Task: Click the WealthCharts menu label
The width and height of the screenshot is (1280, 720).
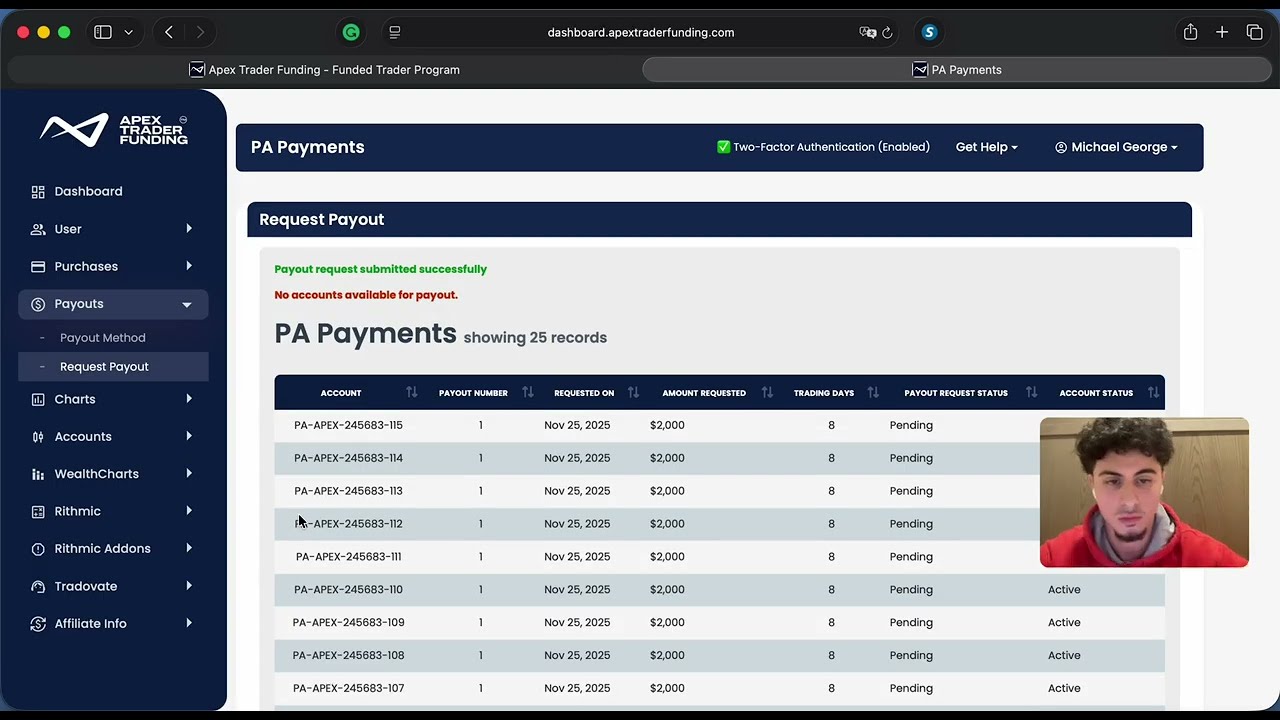Action: (x=97, y=474)
